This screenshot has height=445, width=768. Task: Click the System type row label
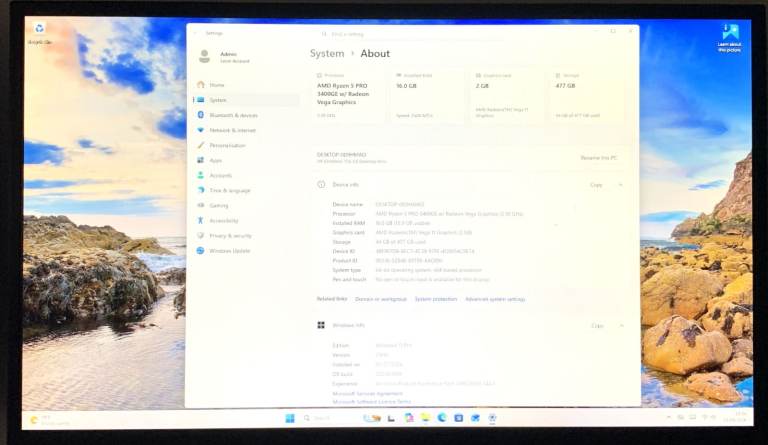coord(347,270)
